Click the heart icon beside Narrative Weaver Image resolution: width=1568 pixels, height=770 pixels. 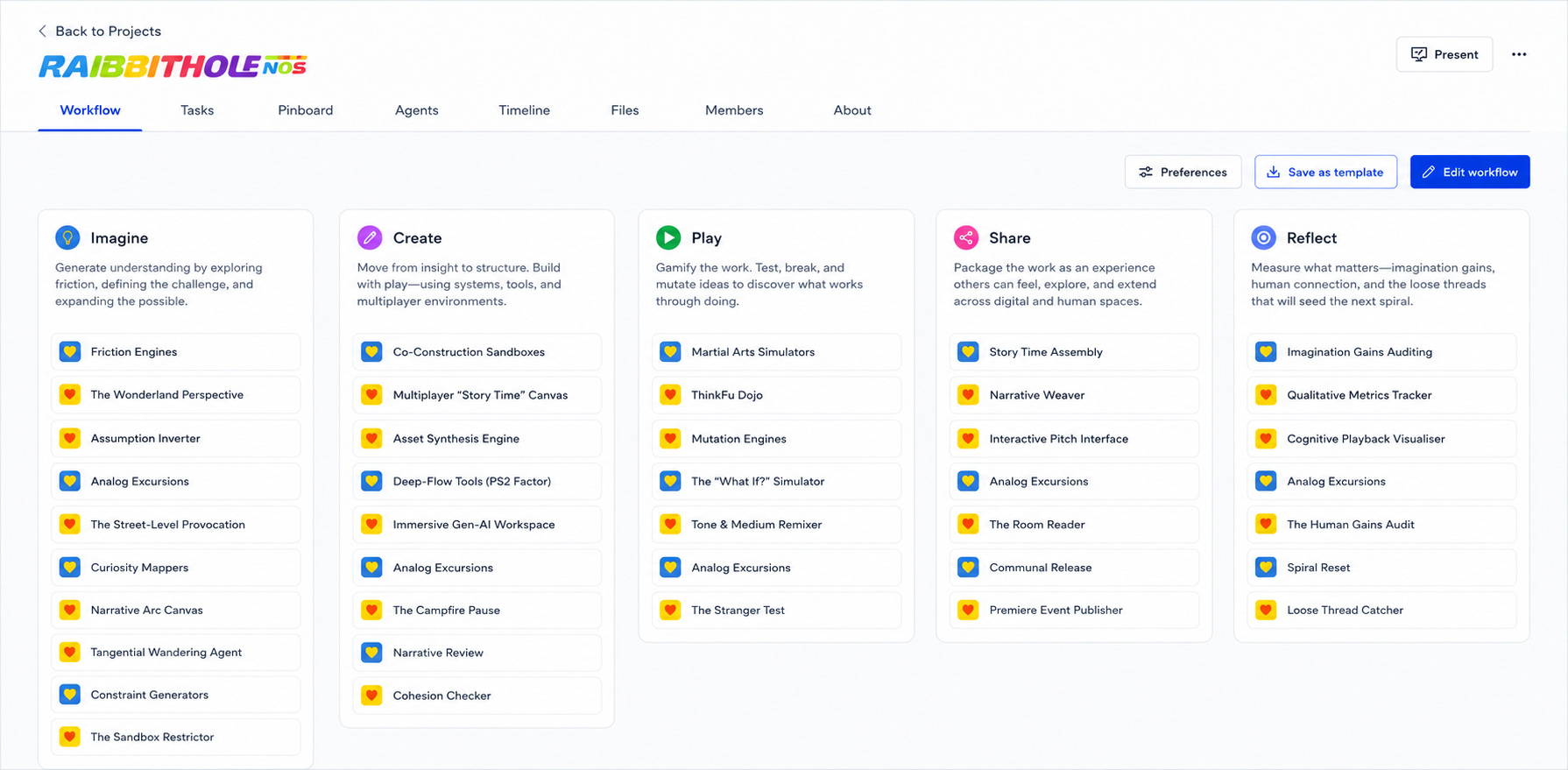pos(969,395)
